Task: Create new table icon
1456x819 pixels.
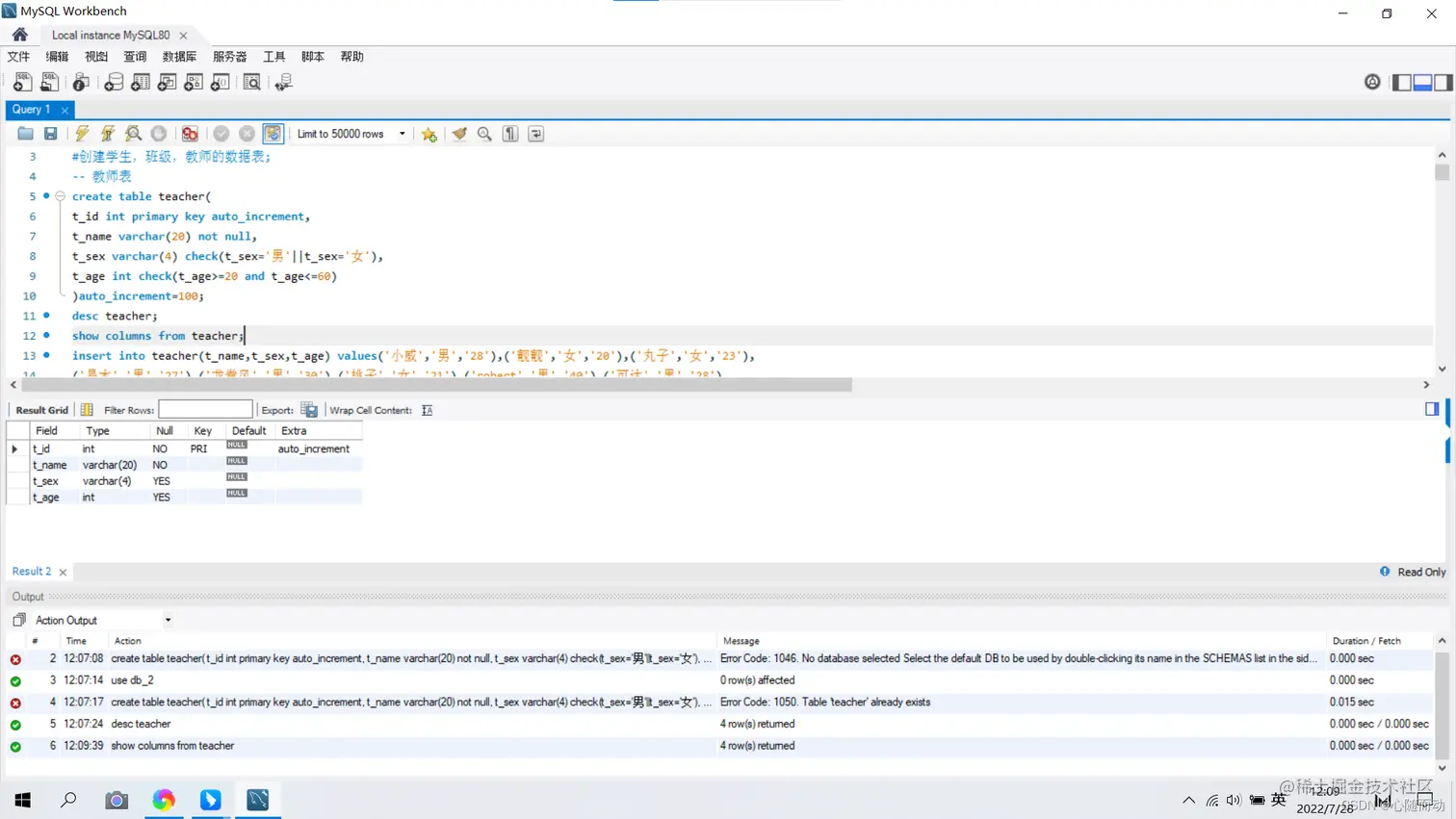Action: [141, 83]
